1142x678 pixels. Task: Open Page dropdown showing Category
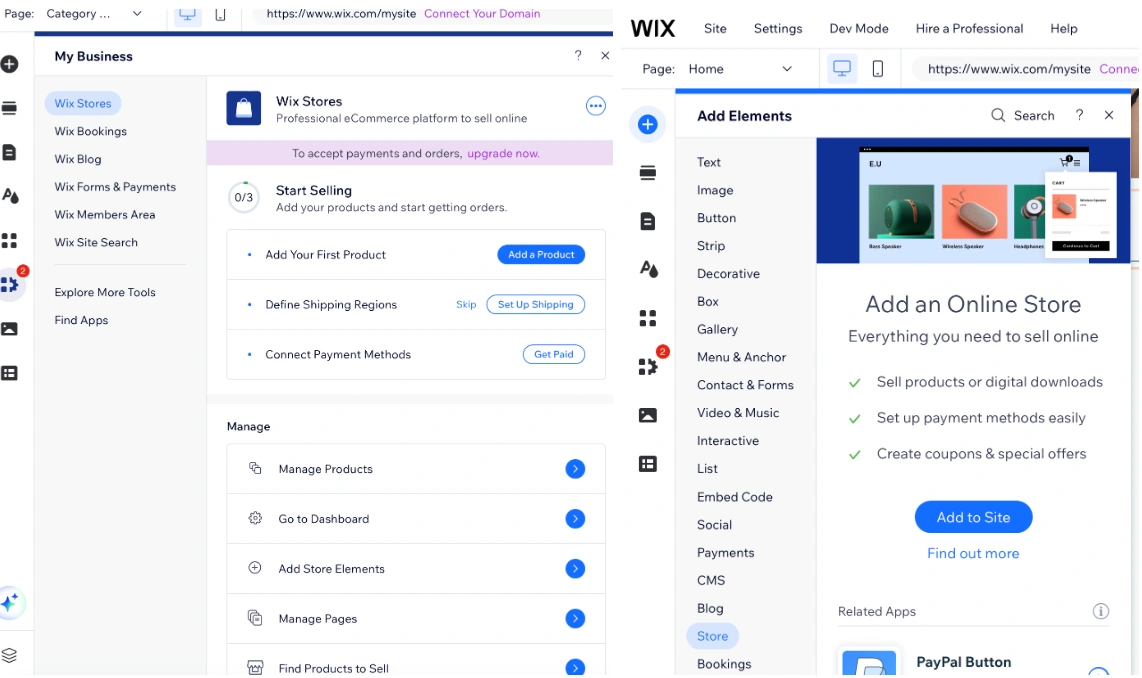click(95, 14)
